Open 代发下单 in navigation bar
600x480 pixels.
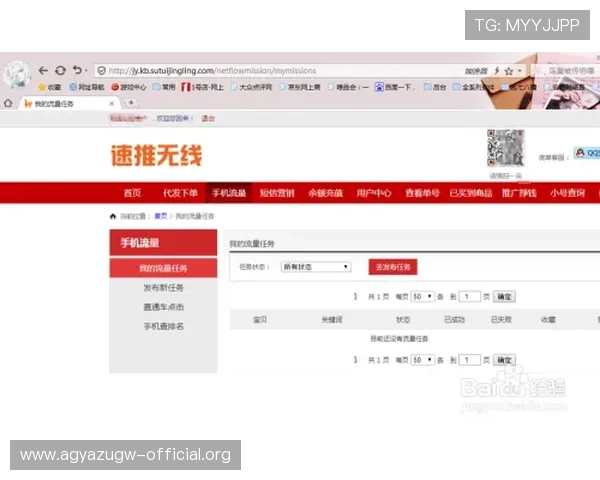[x=180, y=193]
